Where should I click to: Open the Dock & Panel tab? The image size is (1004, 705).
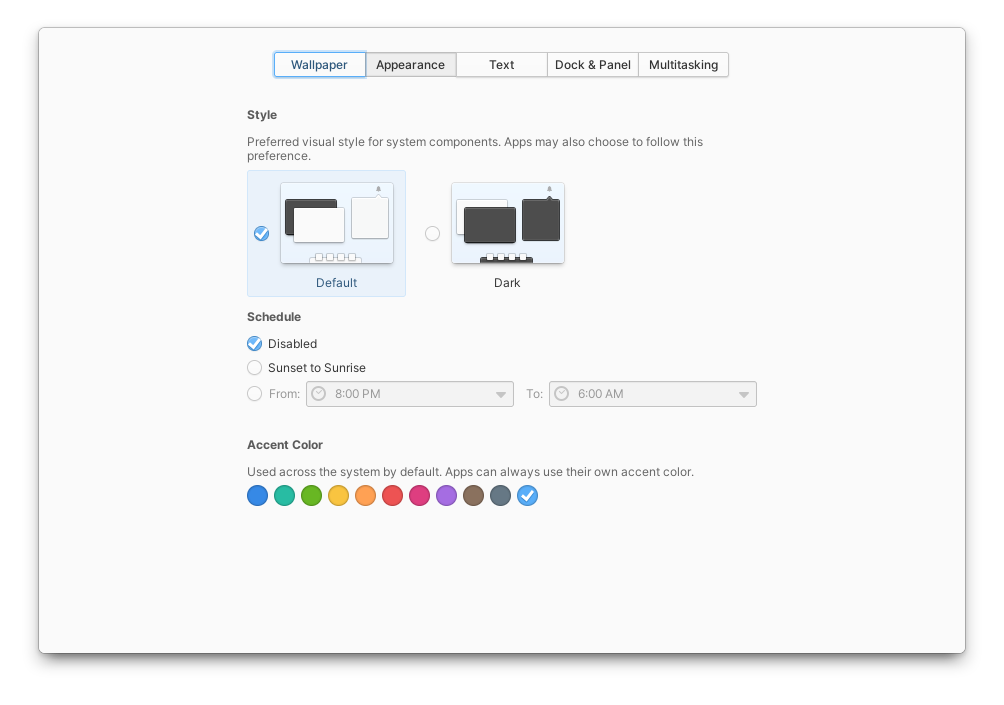coord(592,64)
